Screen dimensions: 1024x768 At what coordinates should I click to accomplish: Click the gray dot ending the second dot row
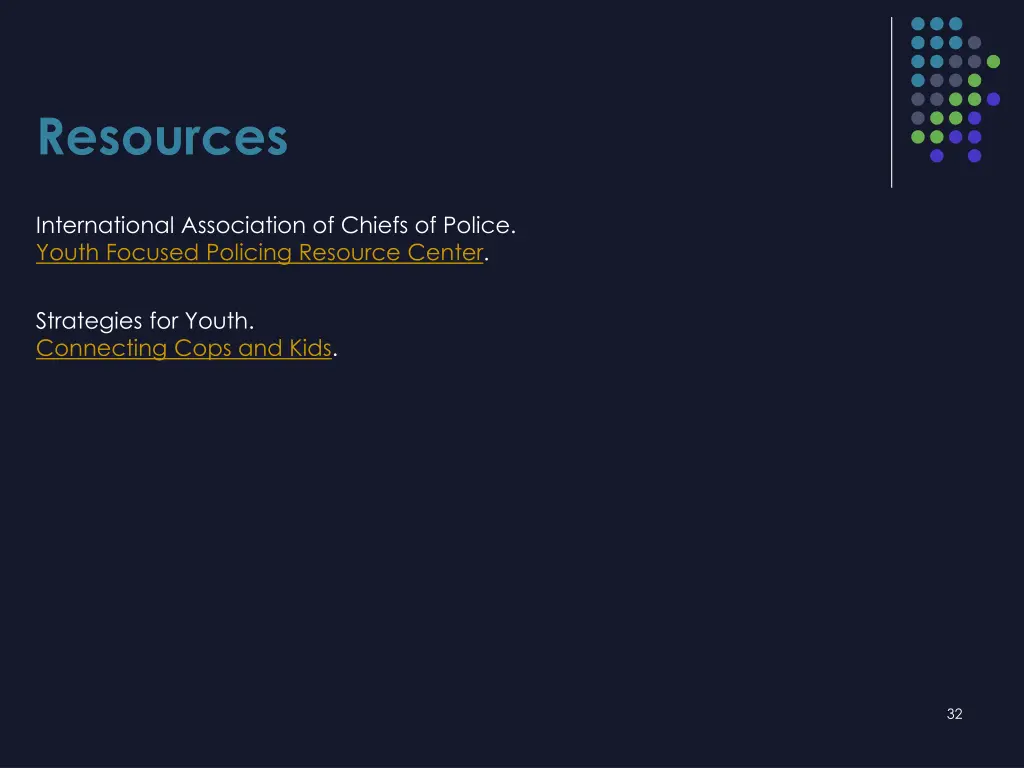click(975, 43)
